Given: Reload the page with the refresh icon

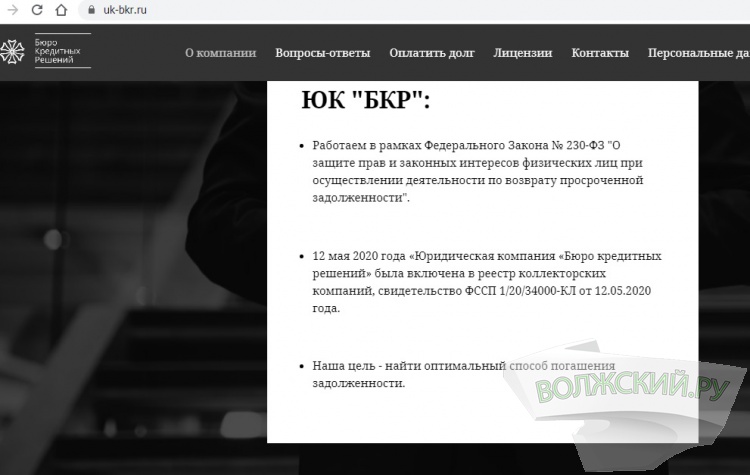Looking at the screenshot, I should [x=37, y=10].
